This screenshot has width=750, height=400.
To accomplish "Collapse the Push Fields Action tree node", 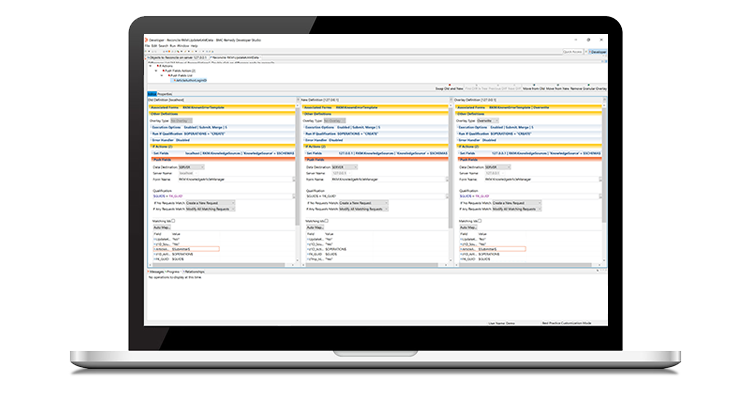I will [156, 71].
